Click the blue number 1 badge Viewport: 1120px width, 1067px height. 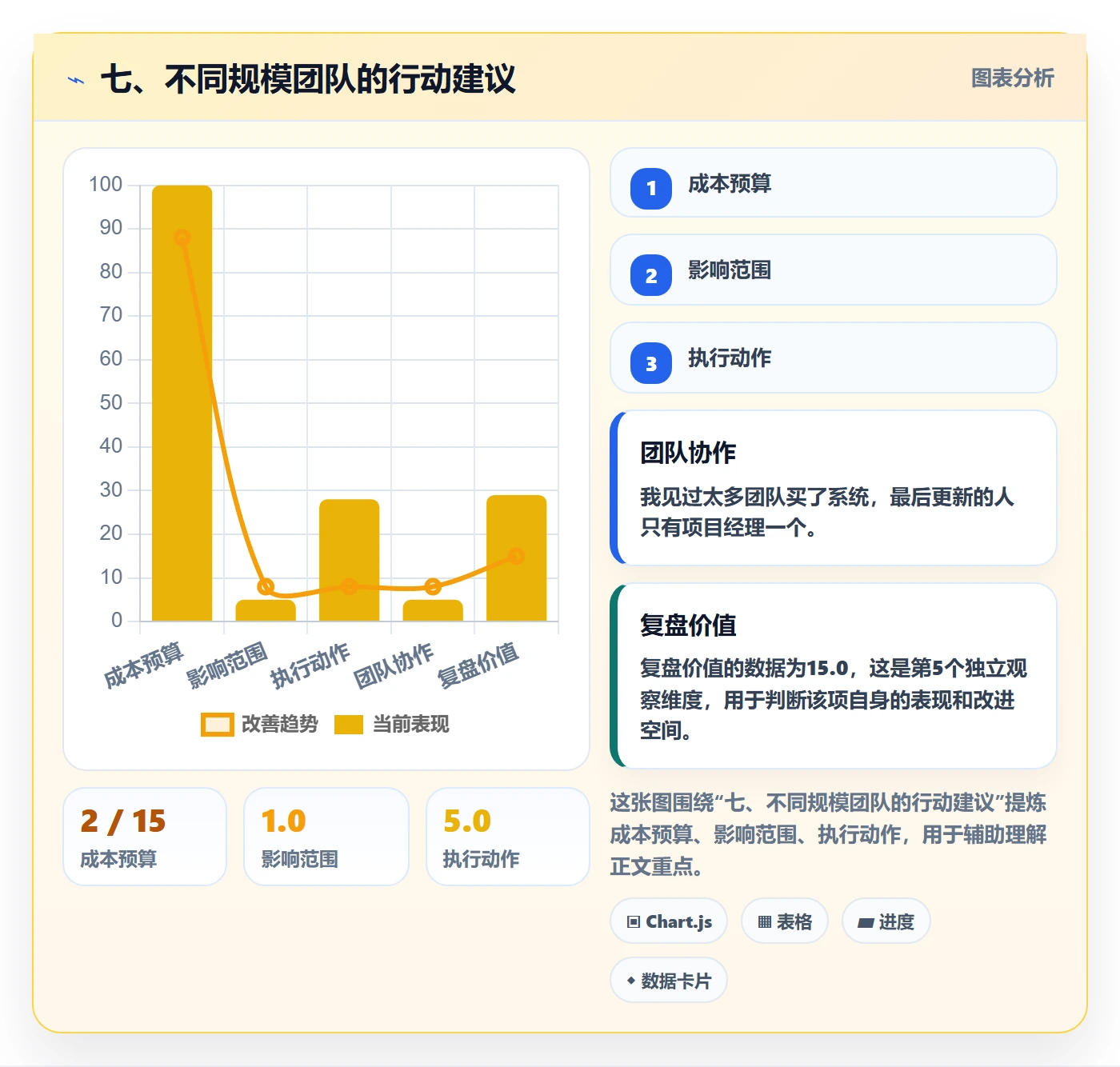[651, 189]
